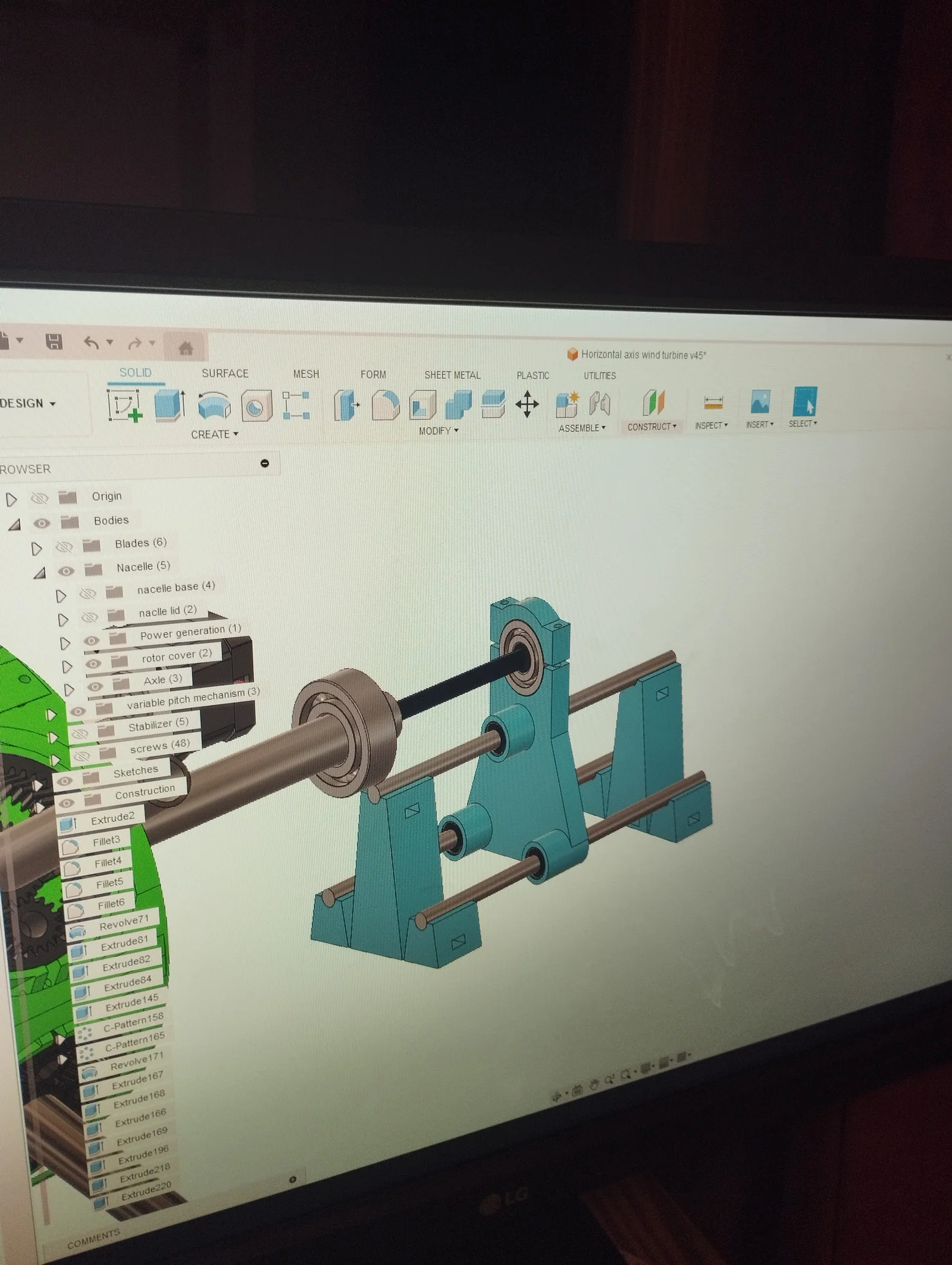Click the Redo arrow icon
Viewport: 952px width, 1265px height.
135,343
